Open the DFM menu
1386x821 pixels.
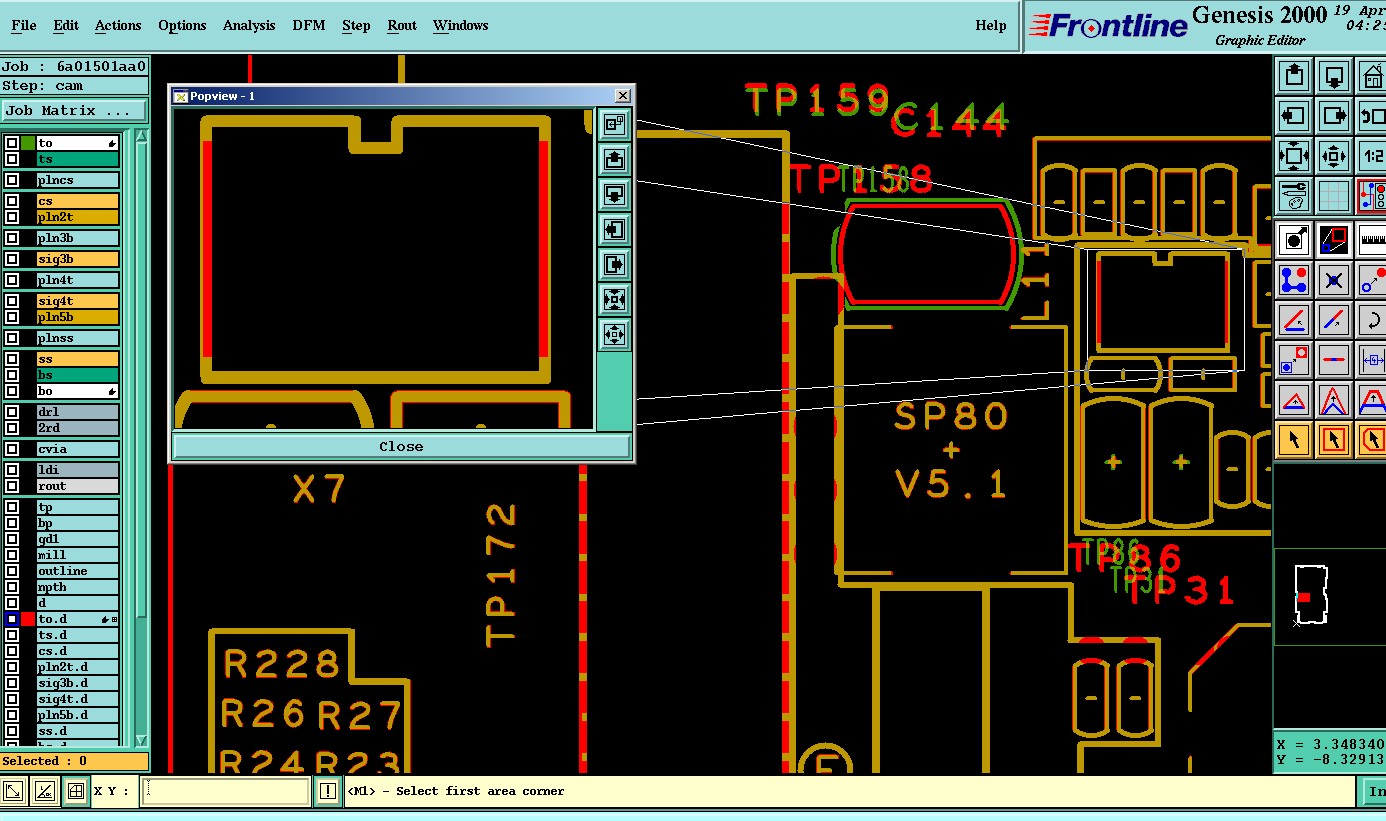pyautogui.click(x=309, y=25)
